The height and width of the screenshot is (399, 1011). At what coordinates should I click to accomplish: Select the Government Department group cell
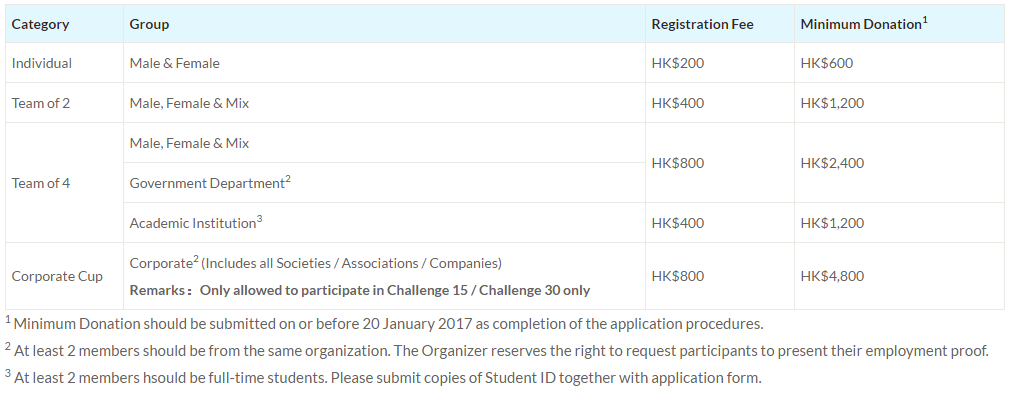click(210, 182)
